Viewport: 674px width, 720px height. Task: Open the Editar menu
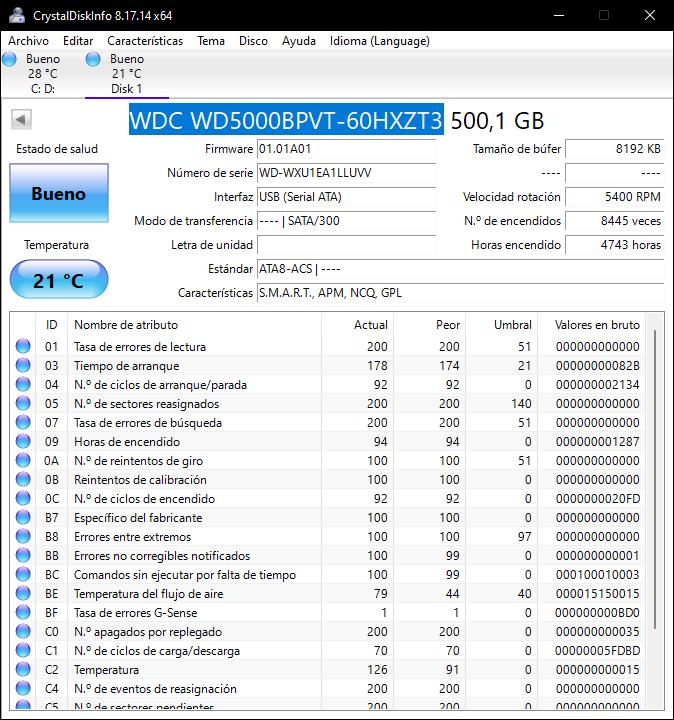click(x=78, y=41)
